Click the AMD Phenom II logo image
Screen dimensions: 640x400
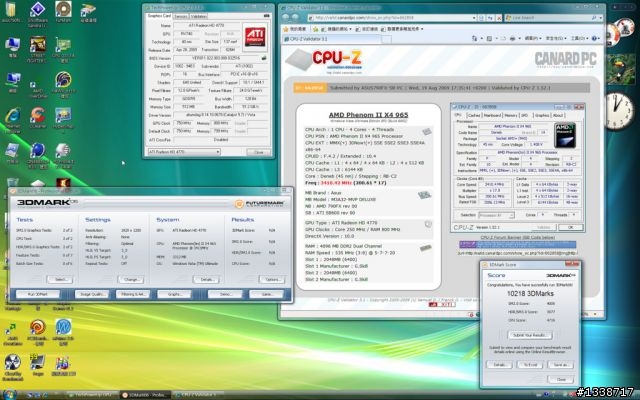(x=565, y=135)
